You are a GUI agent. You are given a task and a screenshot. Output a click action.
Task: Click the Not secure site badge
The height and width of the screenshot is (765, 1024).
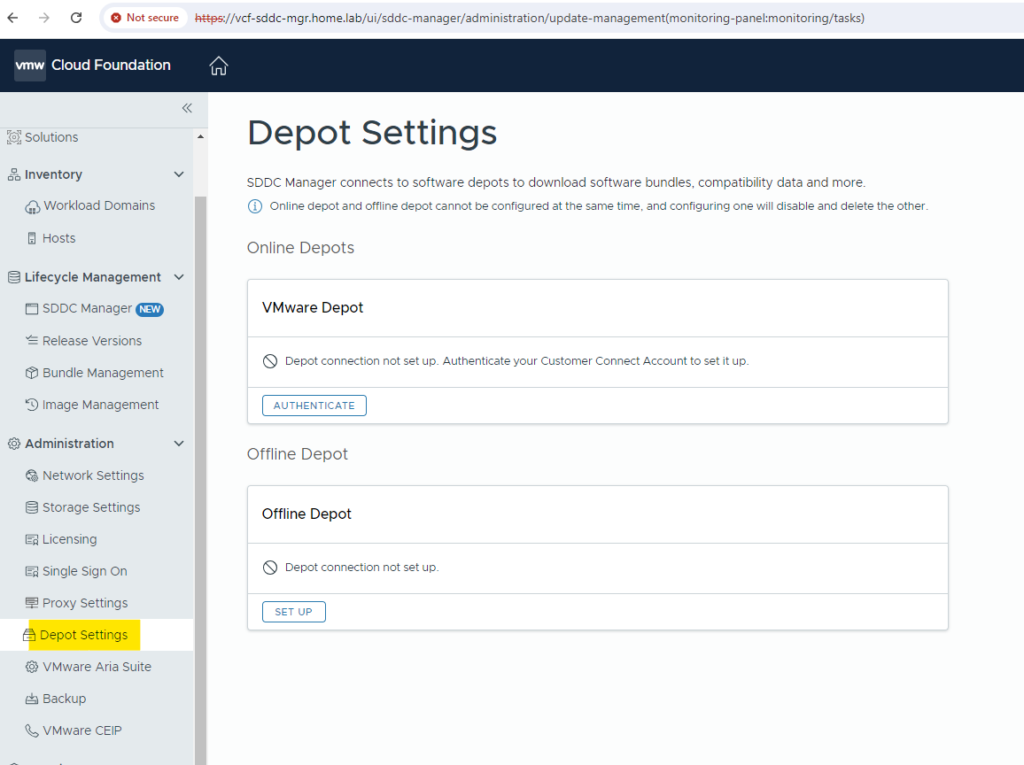(145, 18)
